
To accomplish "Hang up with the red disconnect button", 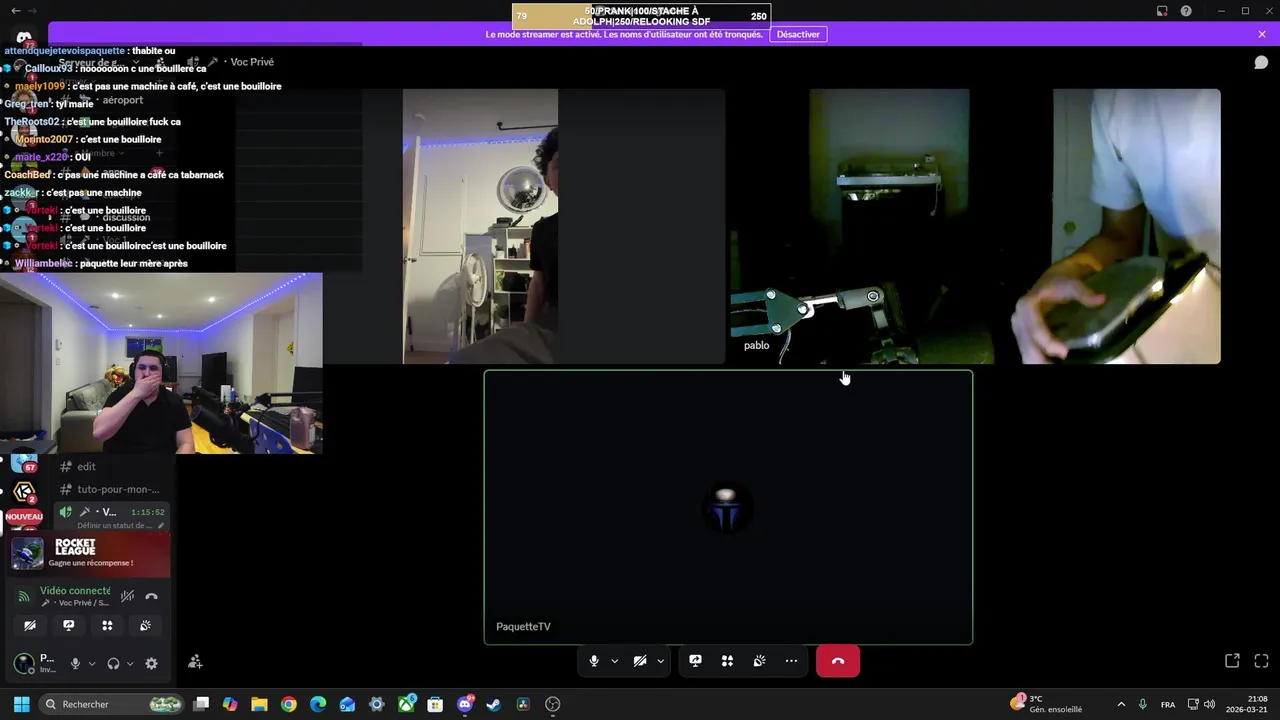I will pos(838,661).
